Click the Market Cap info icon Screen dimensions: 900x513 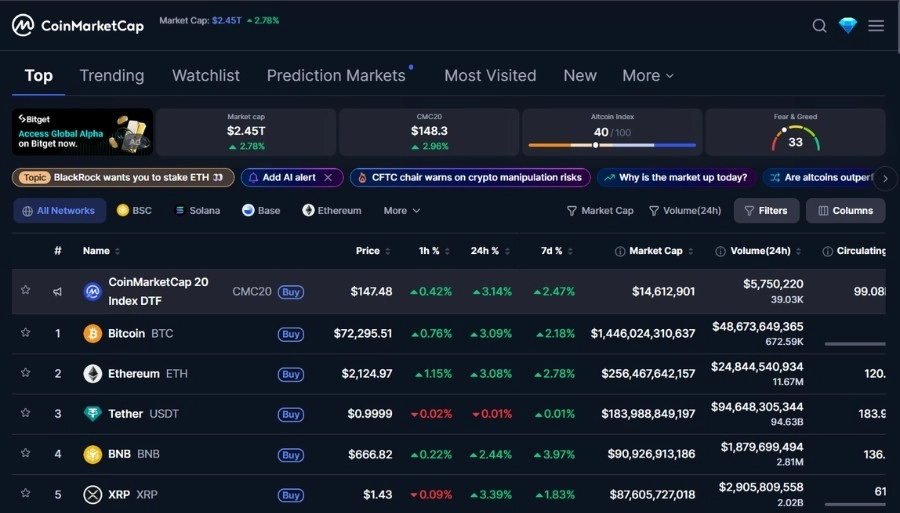pos(620,251)
